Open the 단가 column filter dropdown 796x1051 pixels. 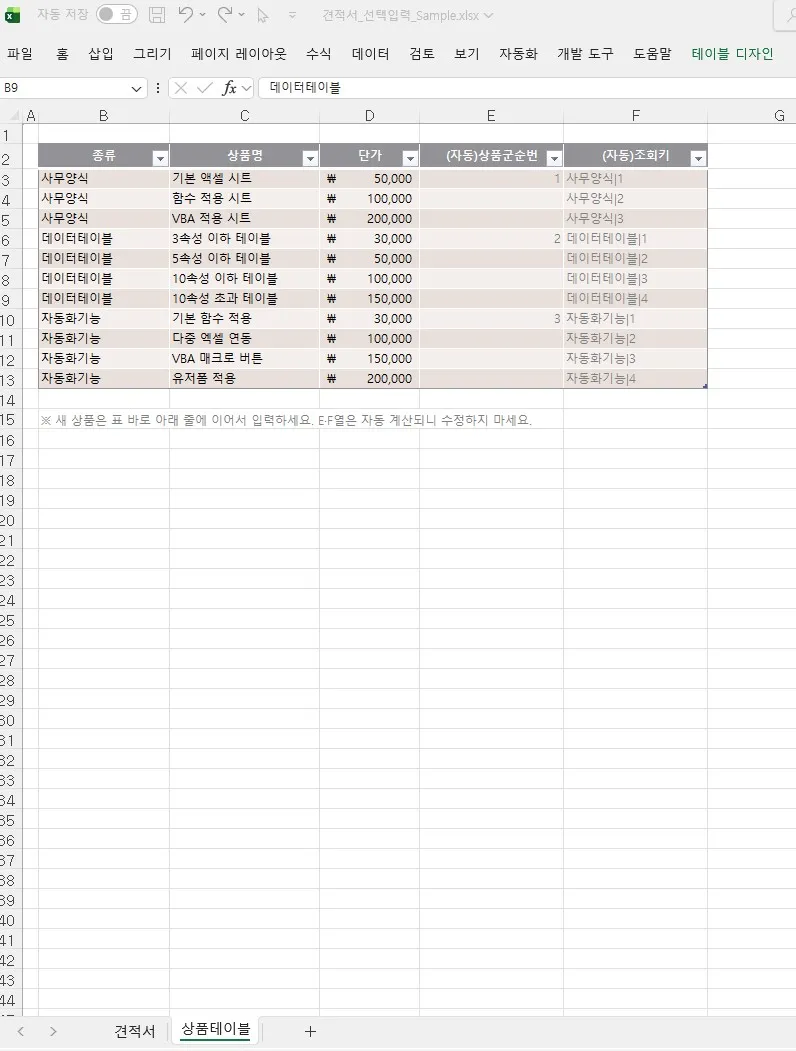pyautogui.click(x=410, y=158)
